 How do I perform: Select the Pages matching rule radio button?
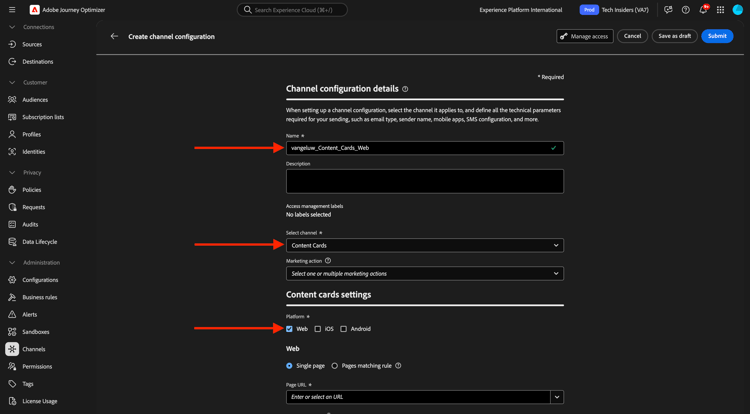335,366
